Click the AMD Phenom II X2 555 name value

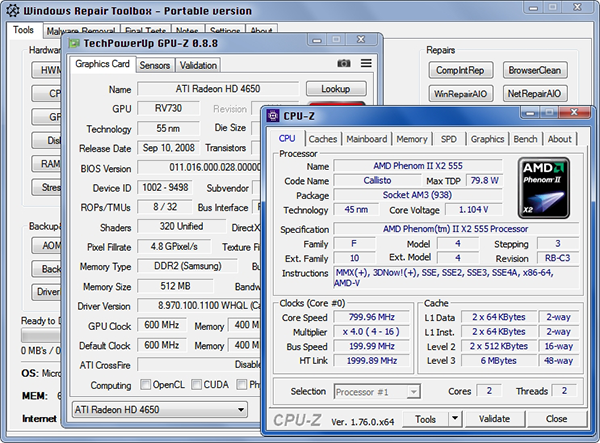(x=418, y=166)
